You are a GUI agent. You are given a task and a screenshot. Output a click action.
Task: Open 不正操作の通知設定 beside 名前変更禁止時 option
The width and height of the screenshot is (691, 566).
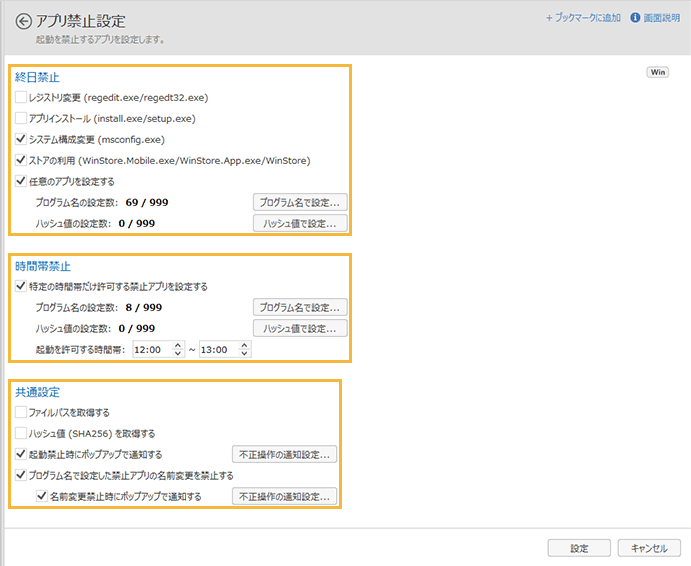coord(285,496)
